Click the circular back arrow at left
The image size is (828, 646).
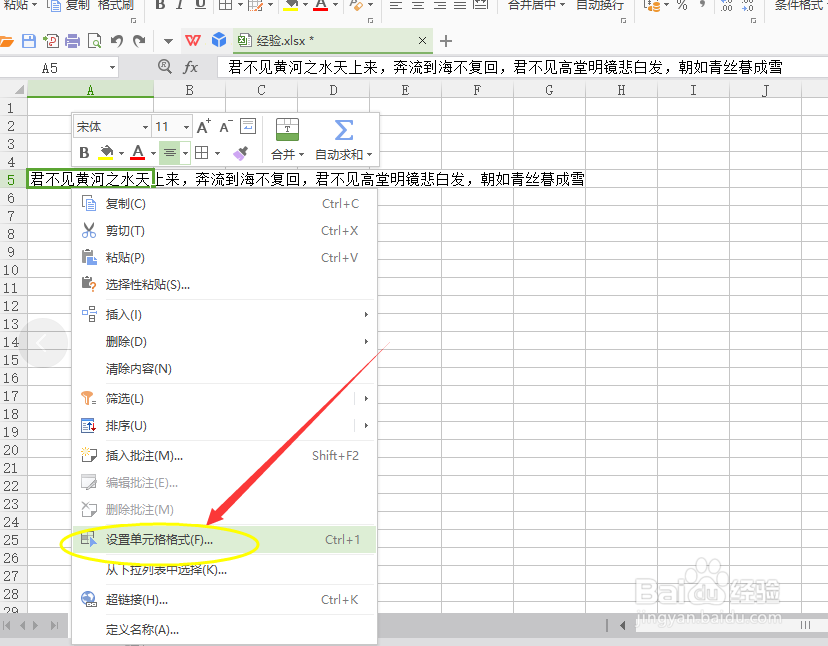[43, 343]
